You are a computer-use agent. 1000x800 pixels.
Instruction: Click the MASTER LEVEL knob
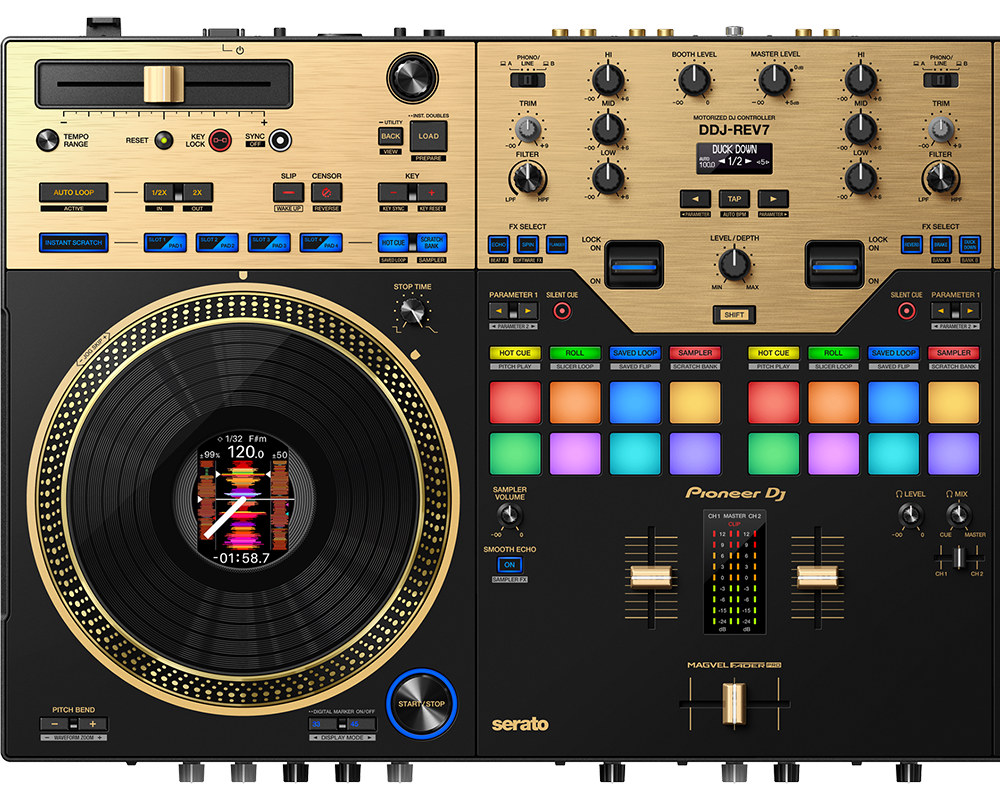pos(774,80)
